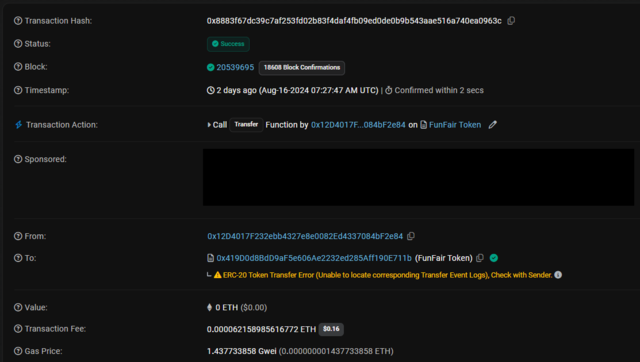The image size is (640, 362).
Task: Click the Transfer function badge
Action: point(246,124)
